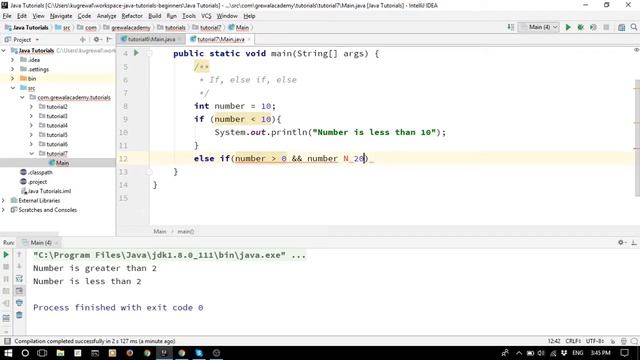Click line 12:42 position in status bar

point(554,341)
